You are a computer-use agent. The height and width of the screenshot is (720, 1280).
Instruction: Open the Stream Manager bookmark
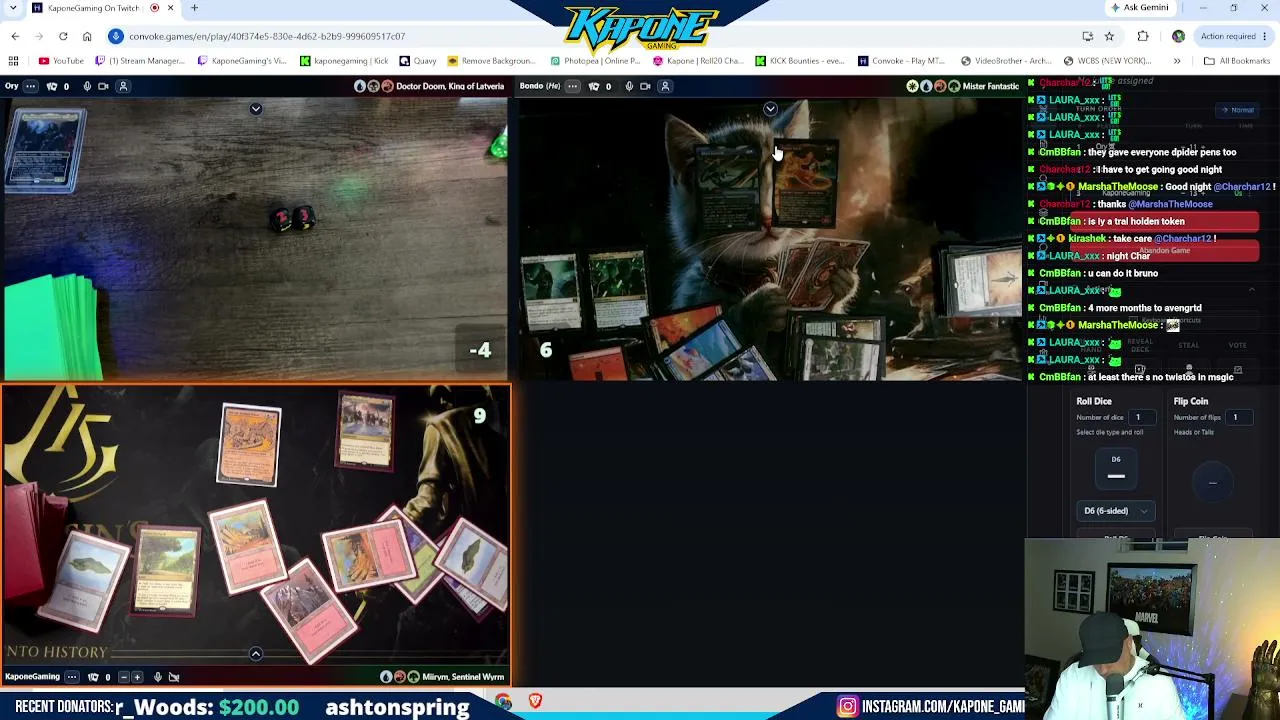140,61
